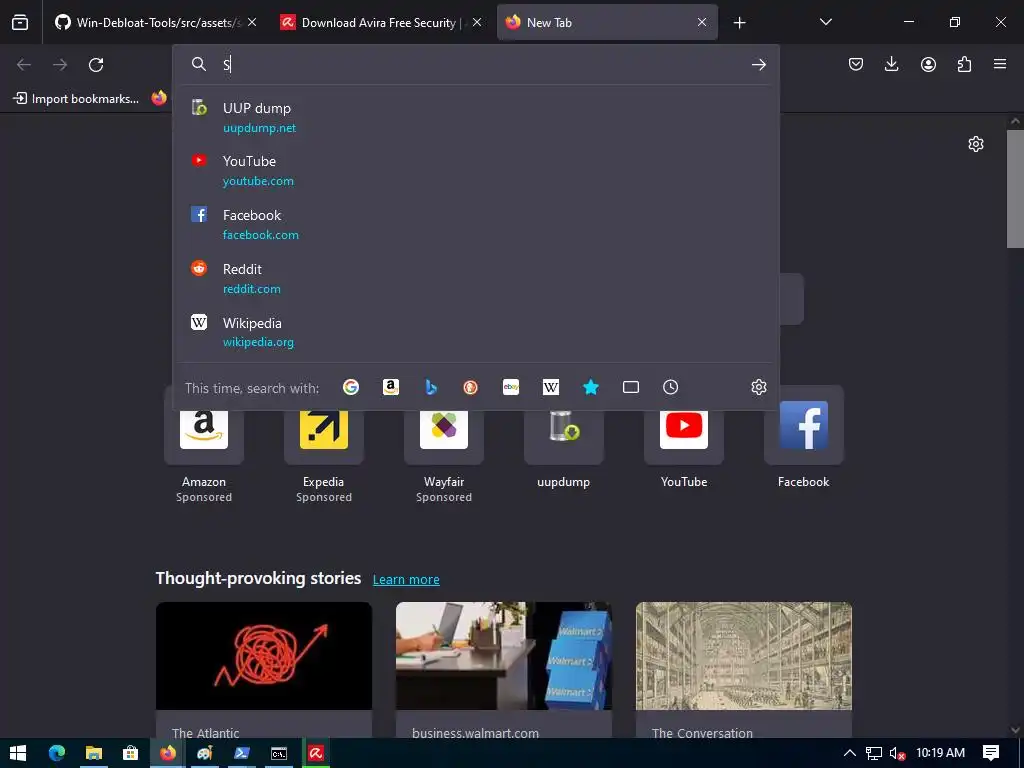Click Import bookmarks on the bookmarks toolbar
Viewport: 1024px width, 768px height.
pyautogui.click(x=76, y=99)
